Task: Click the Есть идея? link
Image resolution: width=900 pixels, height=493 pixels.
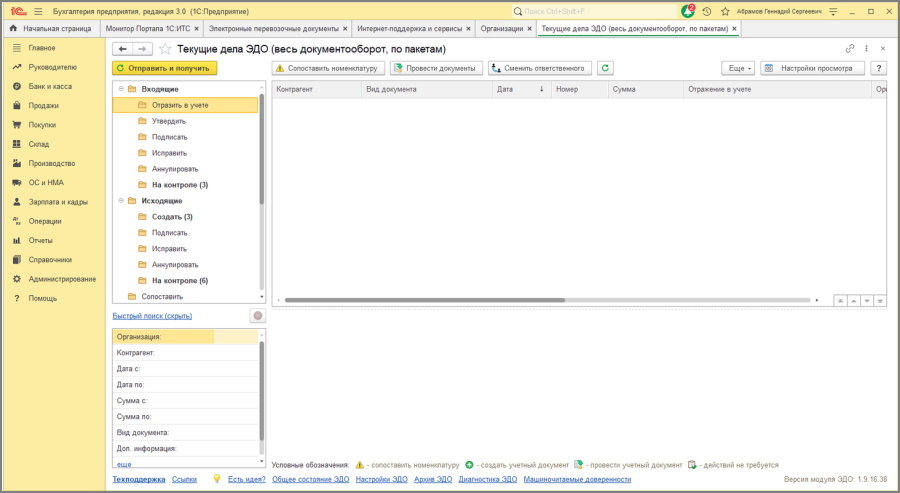Action: click(x=247, y=480)
